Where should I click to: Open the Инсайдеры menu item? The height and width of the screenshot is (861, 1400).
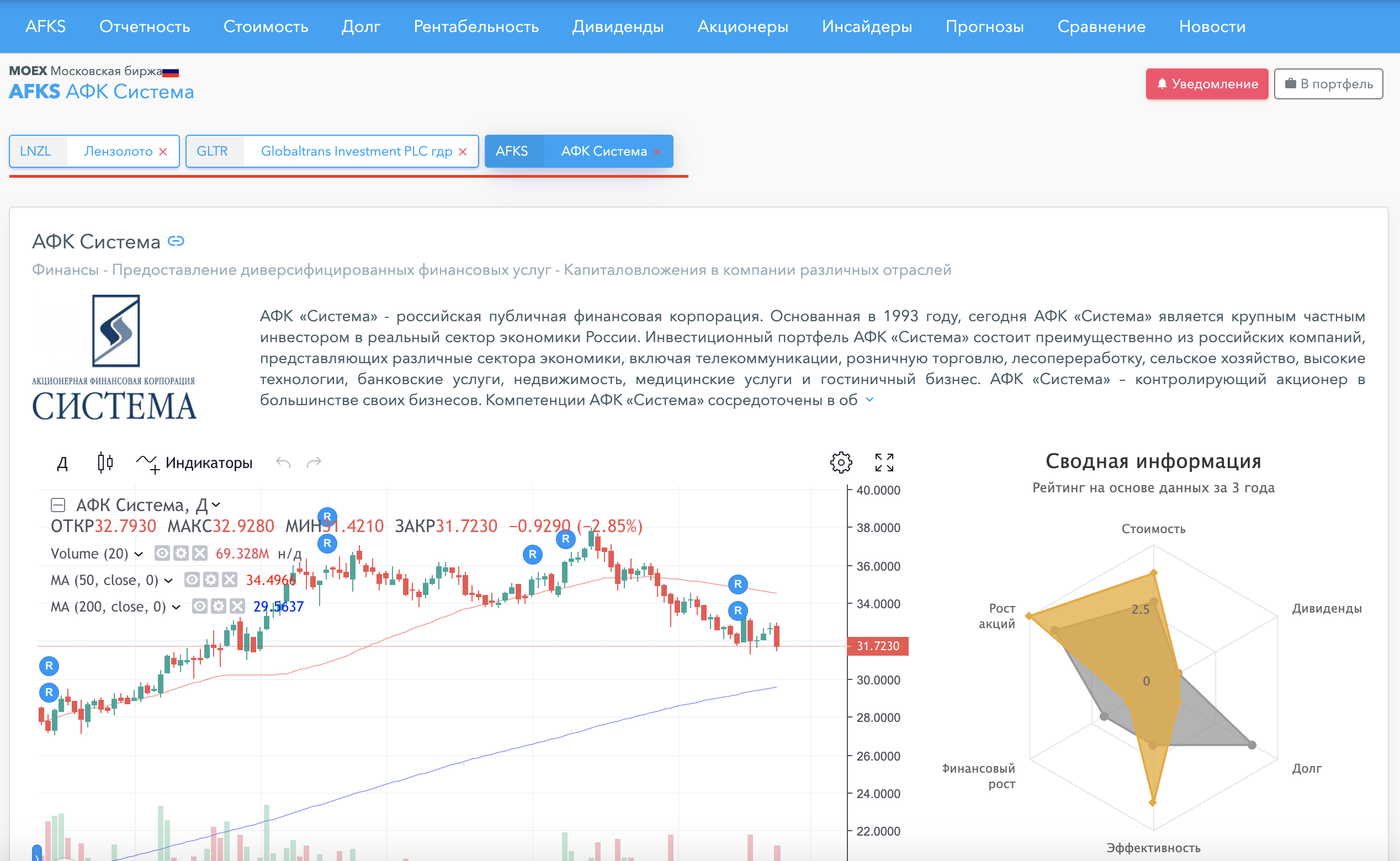[x=867, y=26]
